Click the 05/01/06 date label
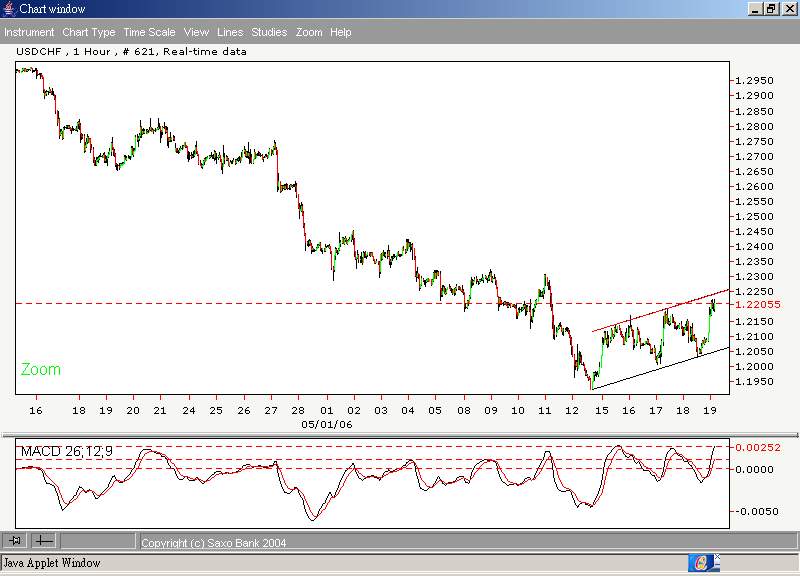 (x=327, y=424)
